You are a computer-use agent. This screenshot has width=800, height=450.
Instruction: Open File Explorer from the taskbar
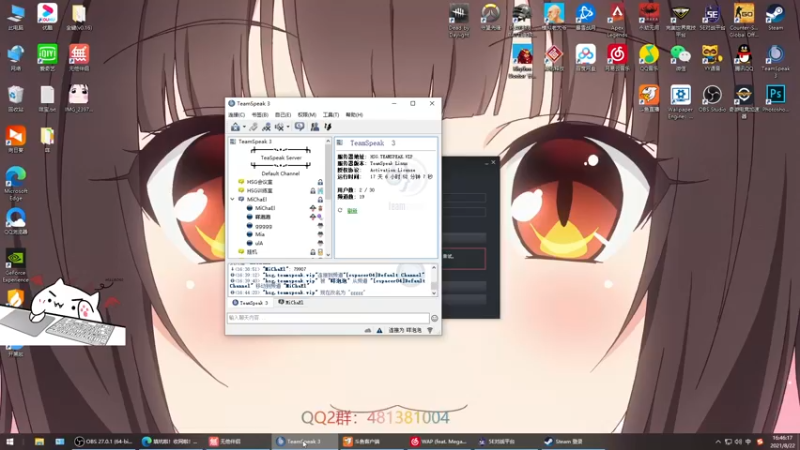(39, 441)
